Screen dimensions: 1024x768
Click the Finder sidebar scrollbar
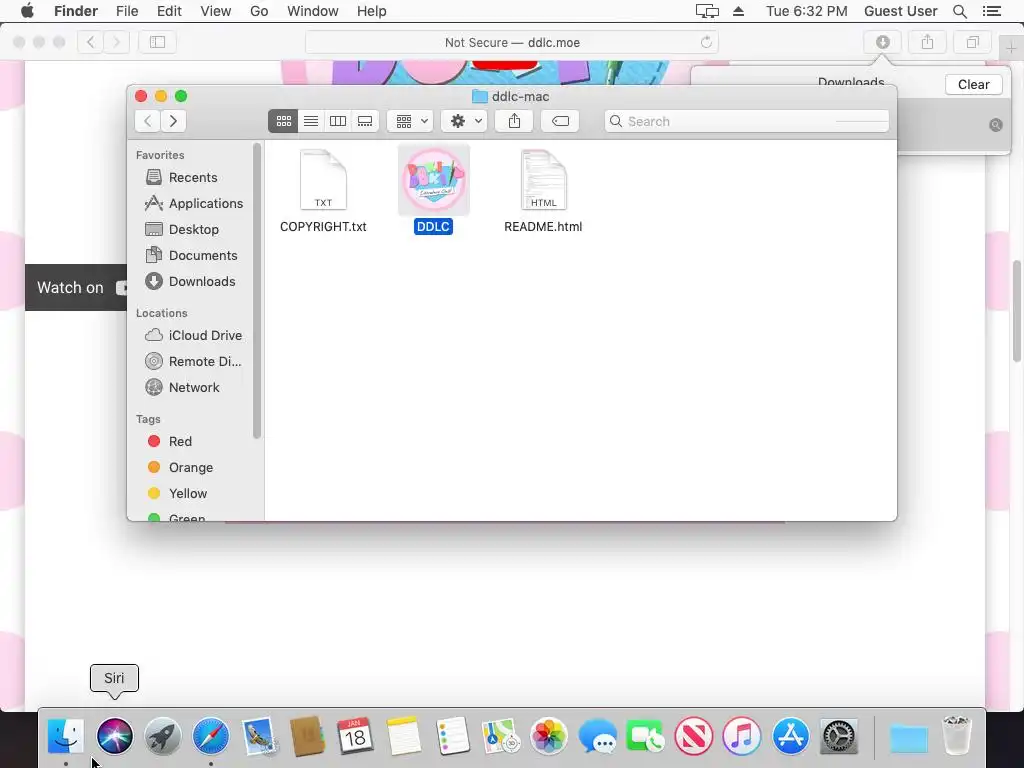click(x=257, y=291)
